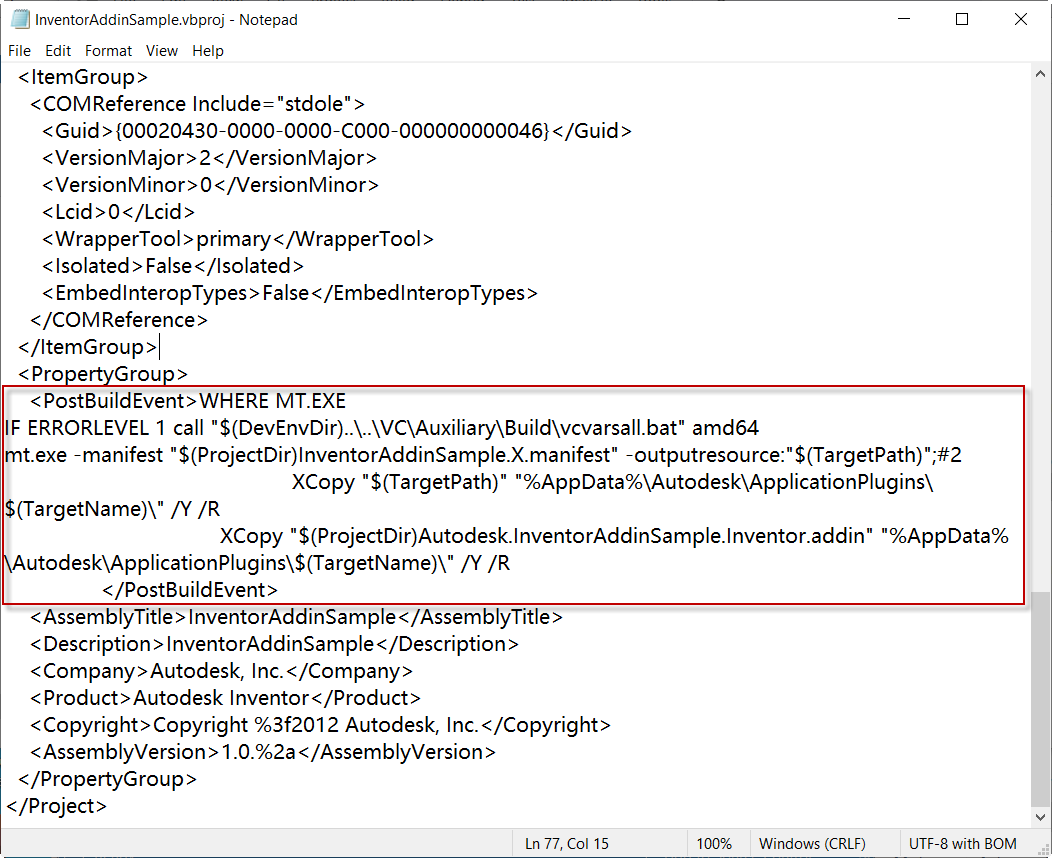Click the 100% zoom status entry
Viewport: 1052px width, 858px height.
coord(714,844)
